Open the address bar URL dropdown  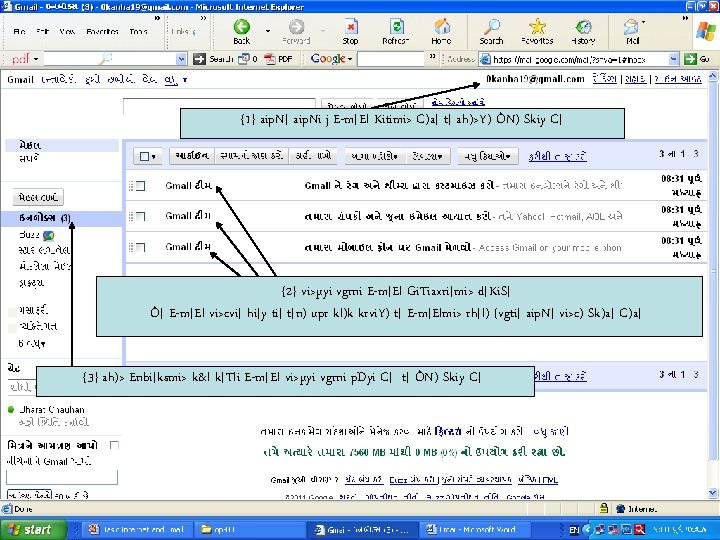tap(673, 59)
